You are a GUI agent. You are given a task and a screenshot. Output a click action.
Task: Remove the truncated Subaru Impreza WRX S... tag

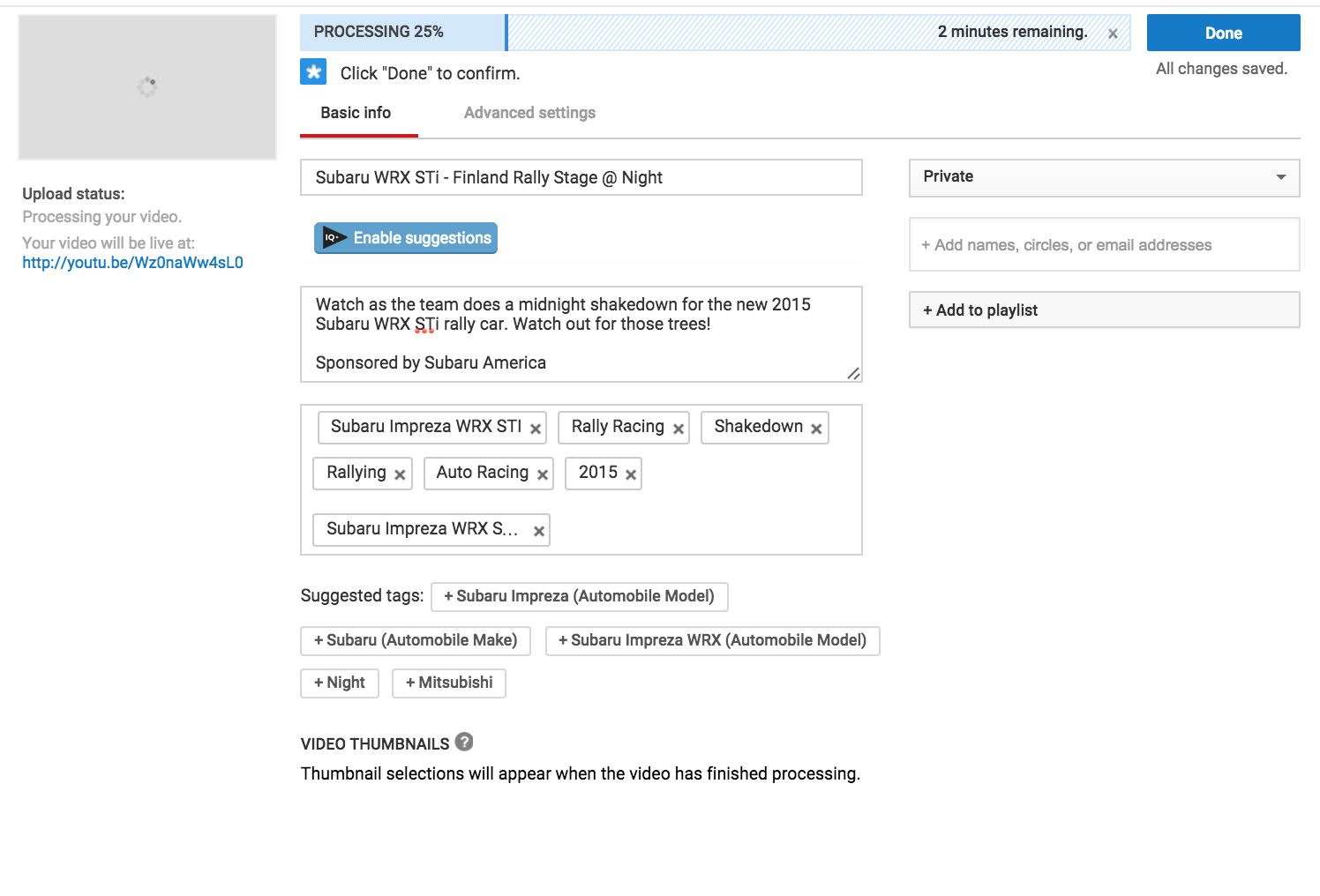coord(539,531)
